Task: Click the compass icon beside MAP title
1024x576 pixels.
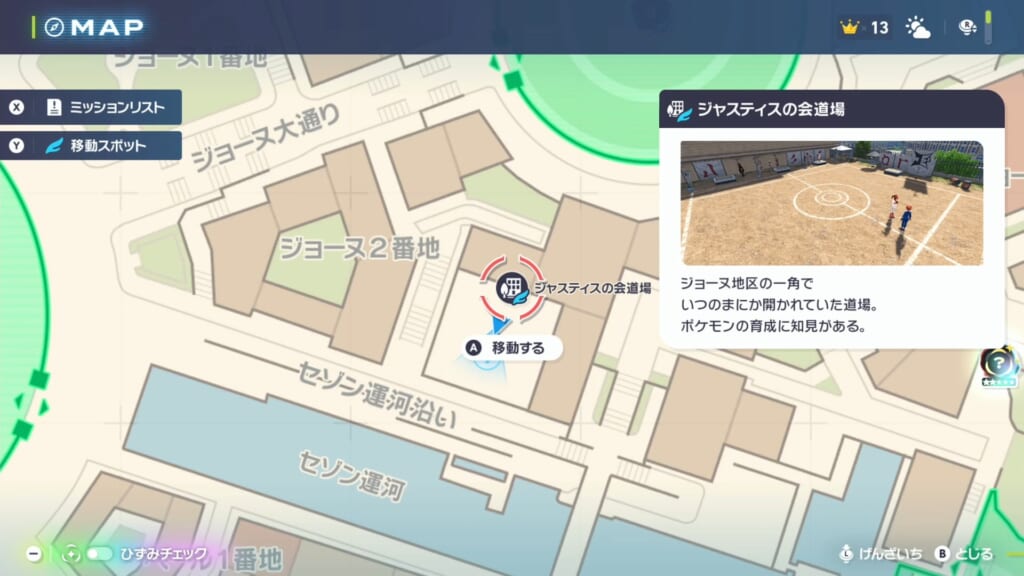Action: pyautogui.click(x=54, y=27)
